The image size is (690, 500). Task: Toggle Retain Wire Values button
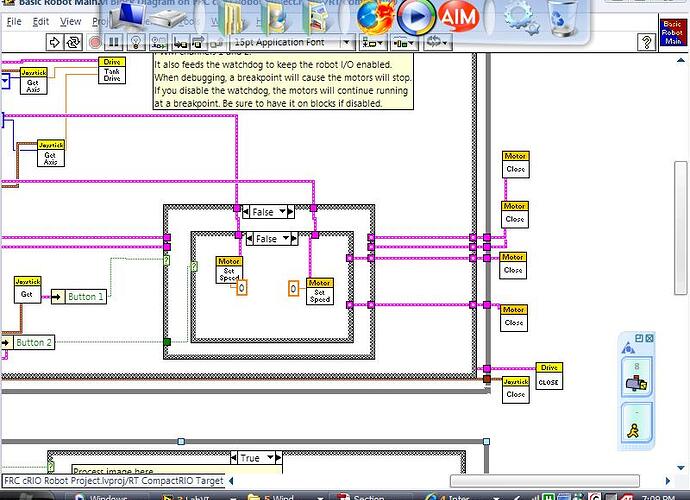click(x=158, y=43)
